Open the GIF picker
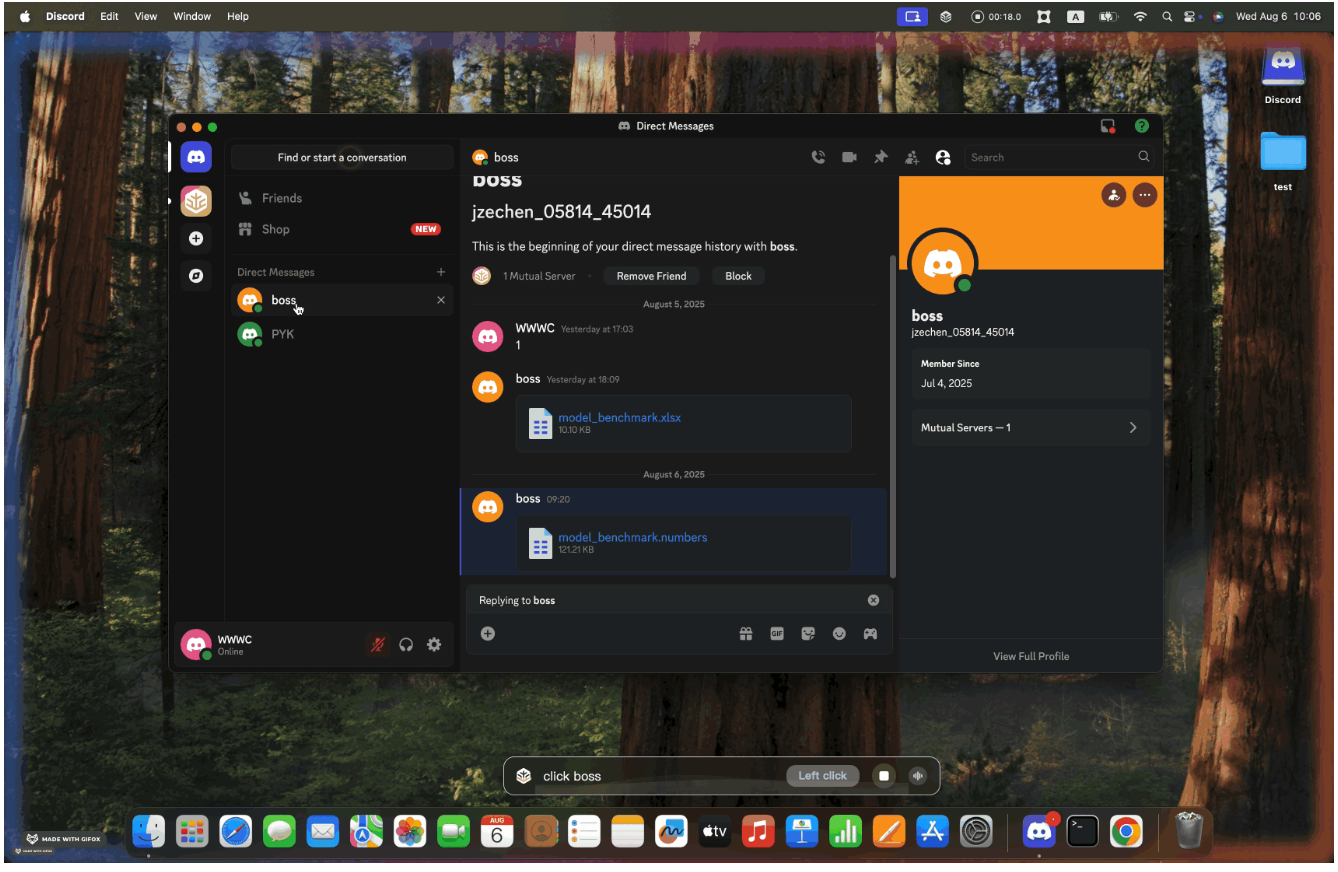The height and width of the screenshot is (872, 1338). tap(777, 633)
